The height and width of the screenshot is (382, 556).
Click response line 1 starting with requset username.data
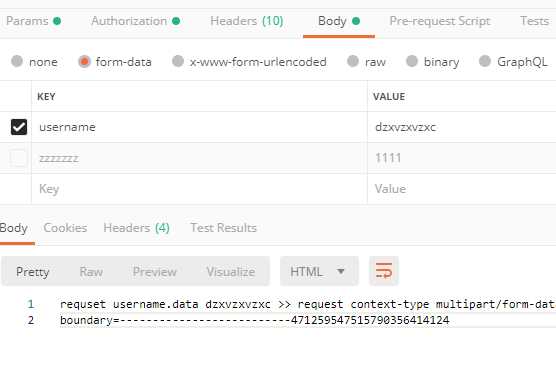pyautogui.click(x=307, y=304)
